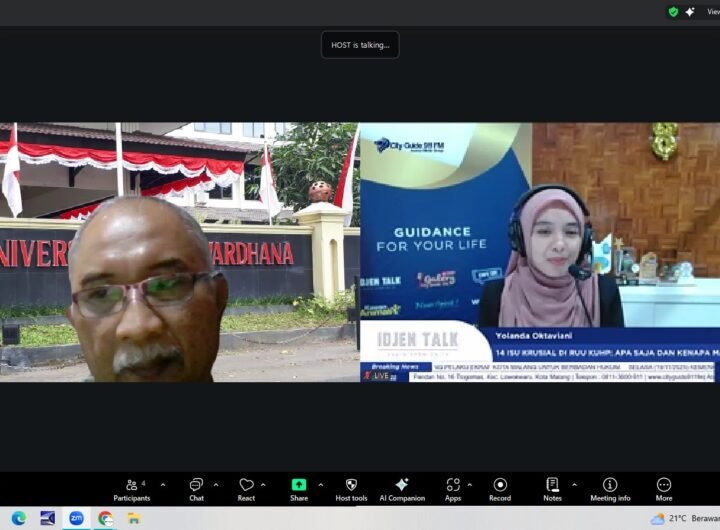Image resolution: width=720 pixels, height=530 pixels.
Task: Select Yolanda Oktaviani's video tile
Action: 539,252
